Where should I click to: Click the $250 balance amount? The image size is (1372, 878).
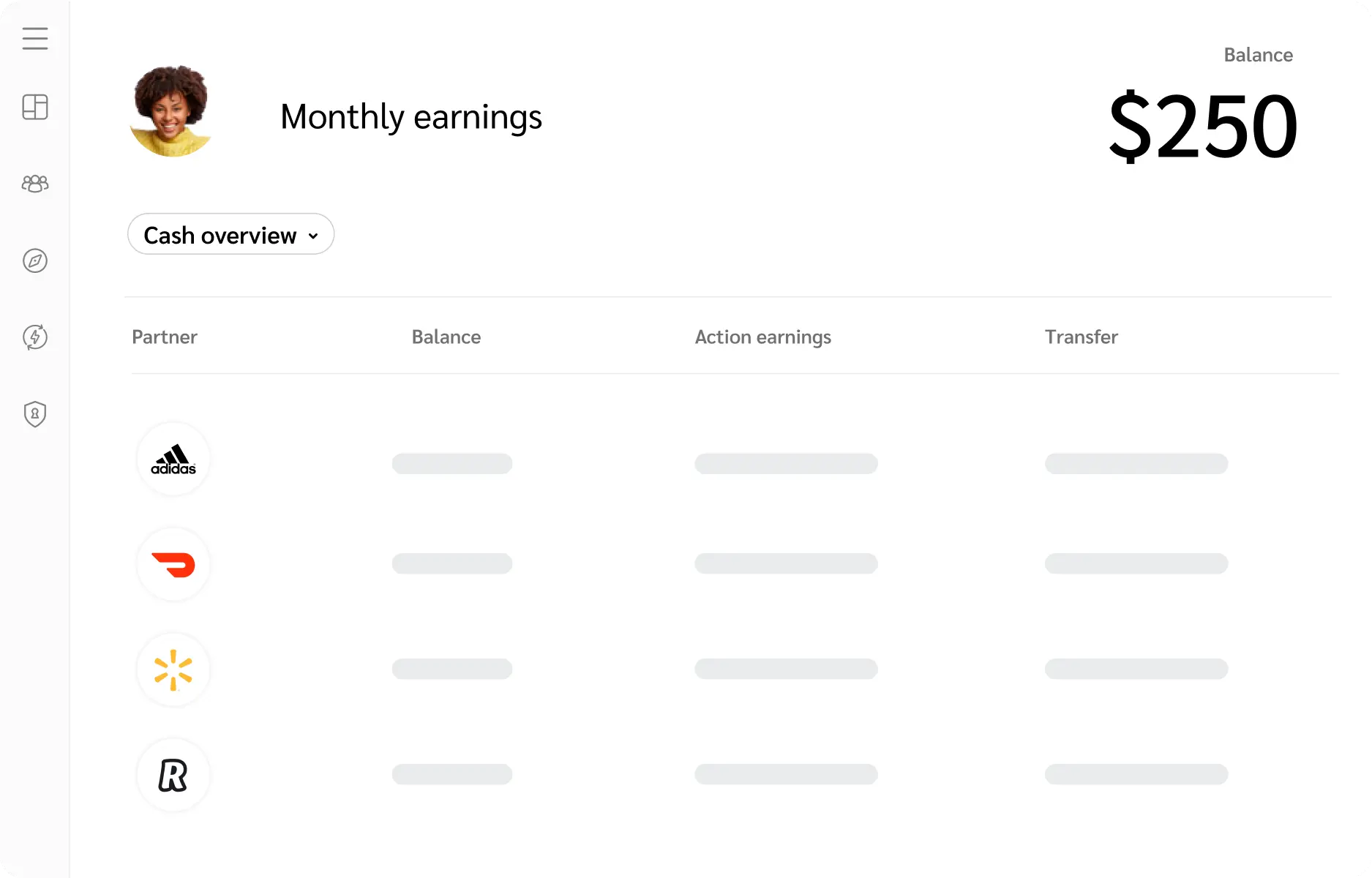(x=1203, y=126)
